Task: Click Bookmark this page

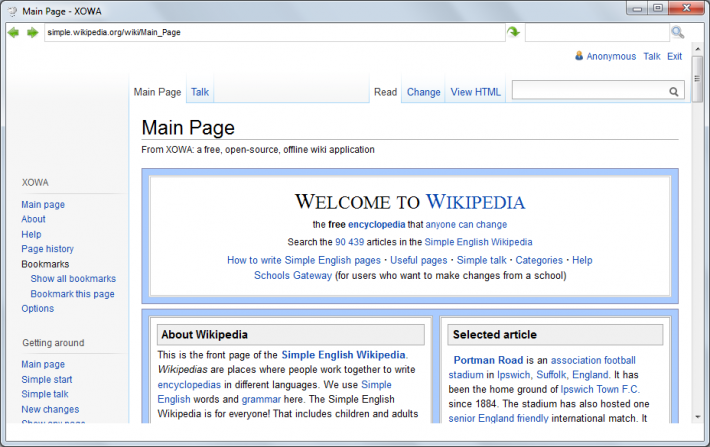Action: pyautogui.click(x=72, y=294)
